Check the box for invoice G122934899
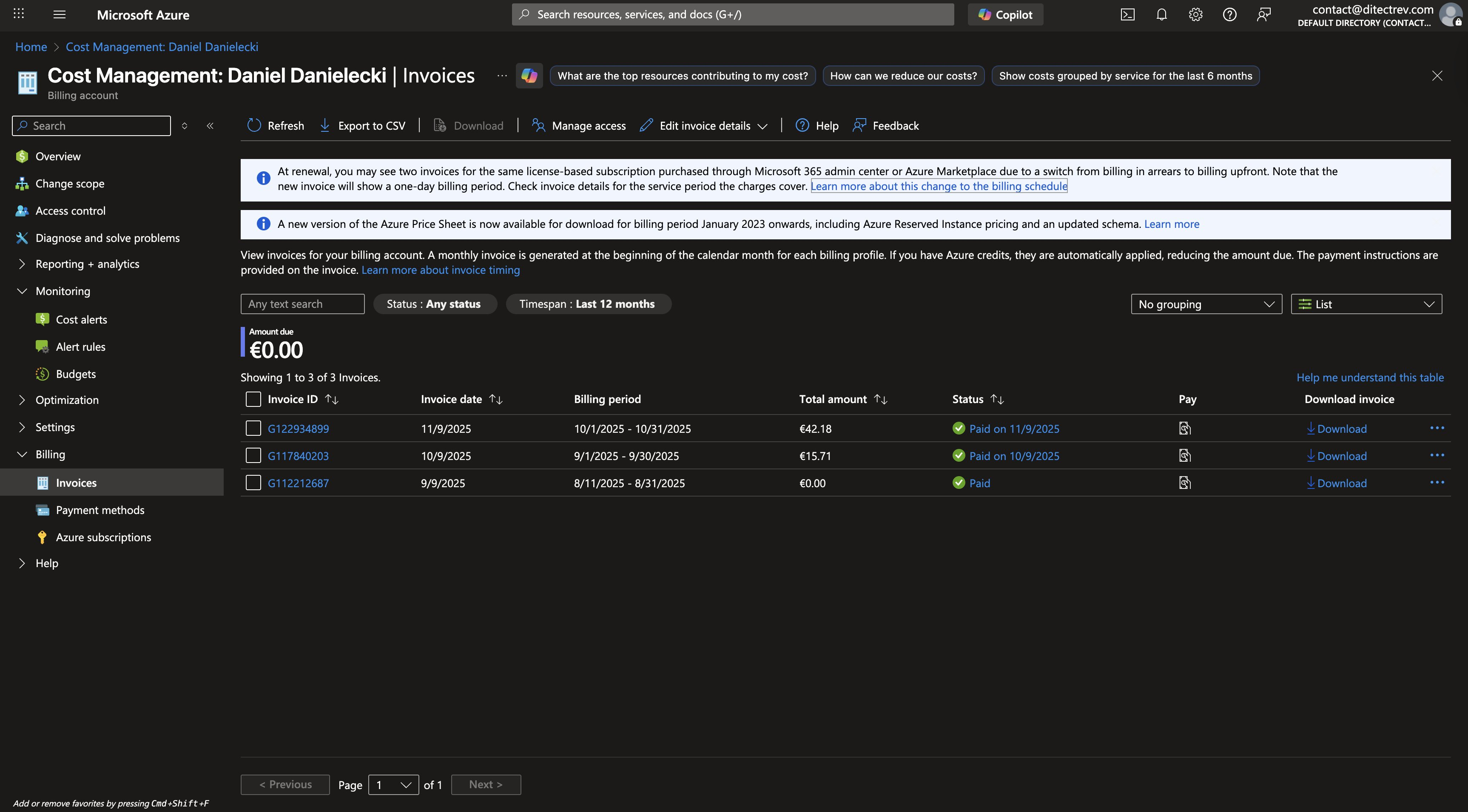Screen dimensions: 1468x812 (x=253, y=429)
